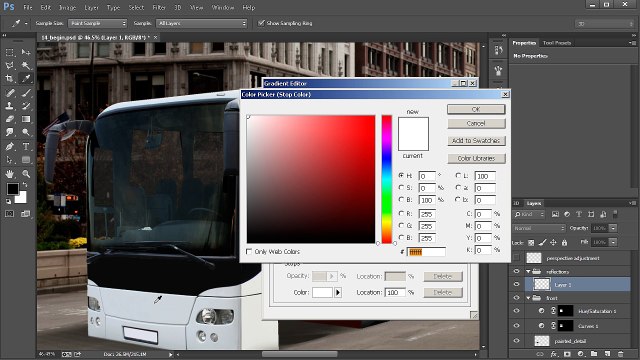Open the gradient stop Color arrow menu
The image size is (640, 360).
[x=338, y=293]
